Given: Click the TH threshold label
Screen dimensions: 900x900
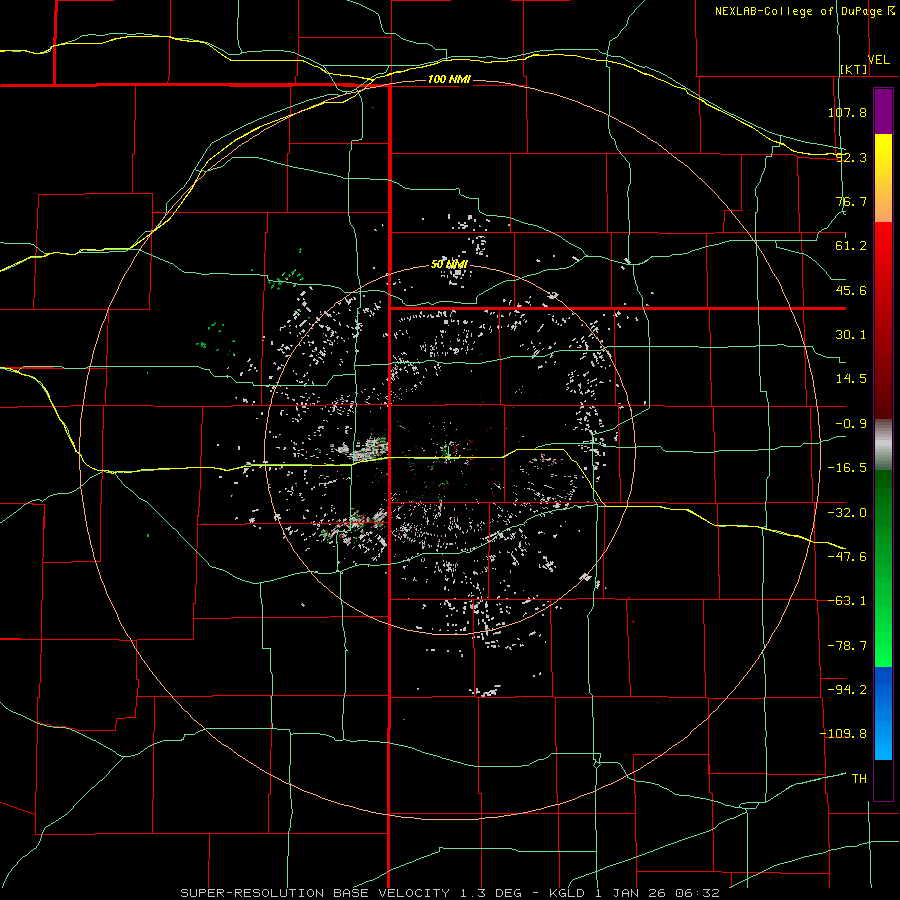Looking at the screenshot, I should (x=859, y=779).
